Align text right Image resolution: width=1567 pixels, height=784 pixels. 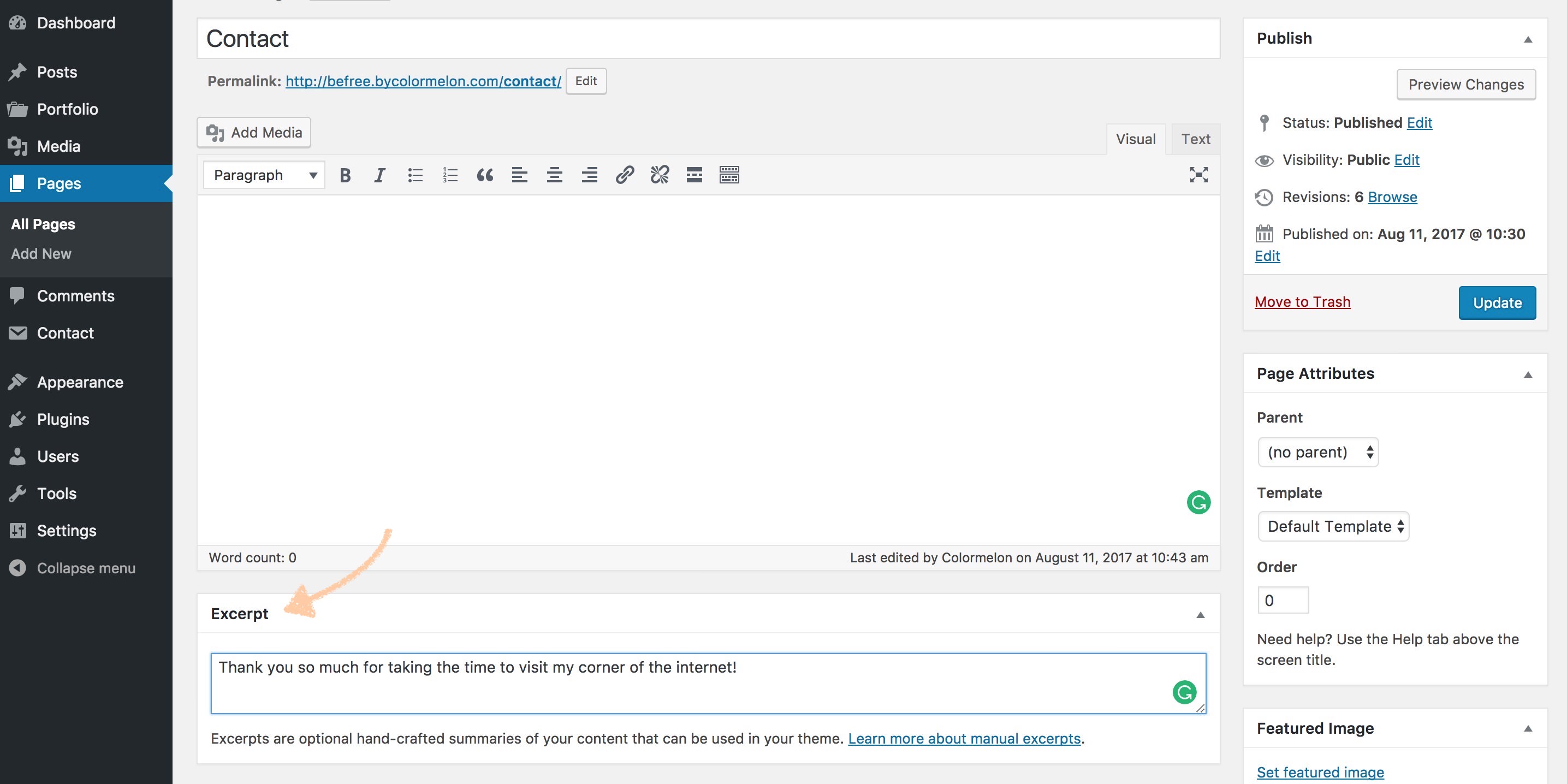(590, 175)
